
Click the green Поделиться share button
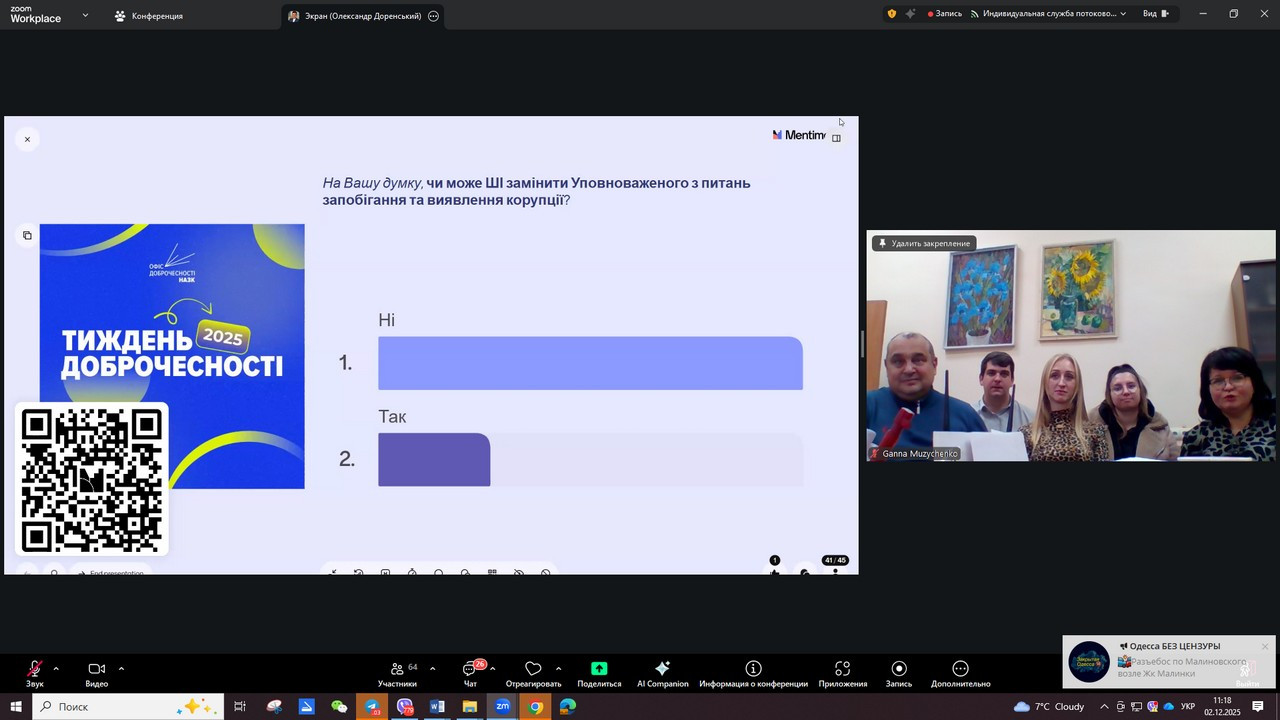click(x=599, y=674)
